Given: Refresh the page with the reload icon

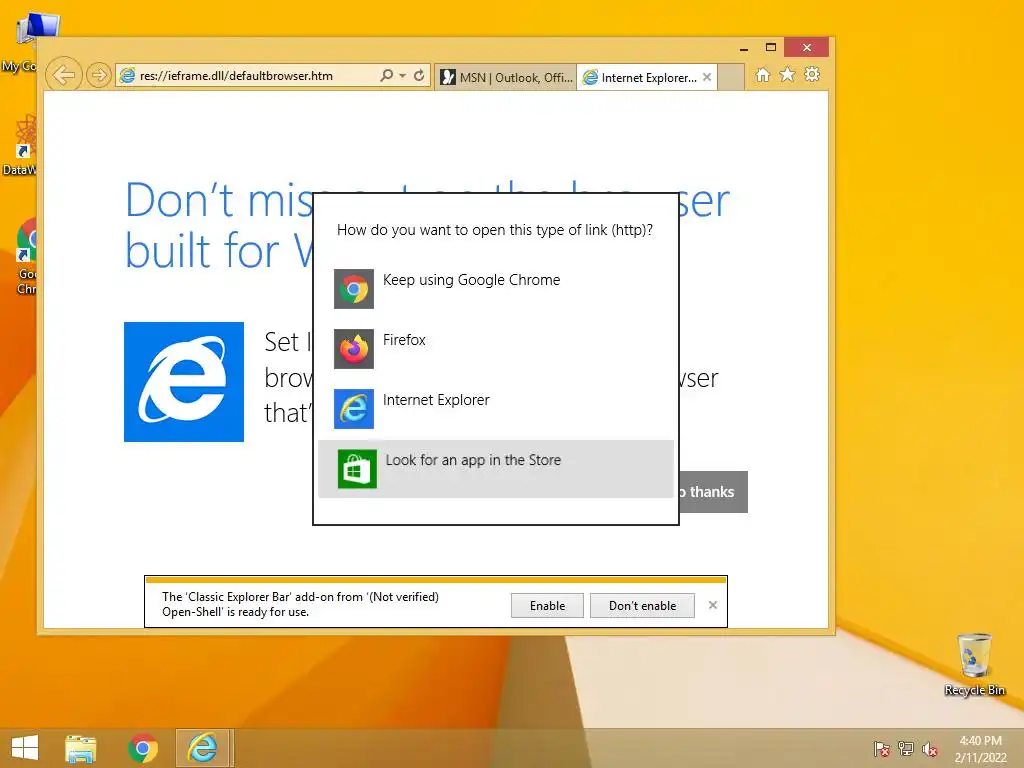Looking at the screenshot, I should point(419,76).
